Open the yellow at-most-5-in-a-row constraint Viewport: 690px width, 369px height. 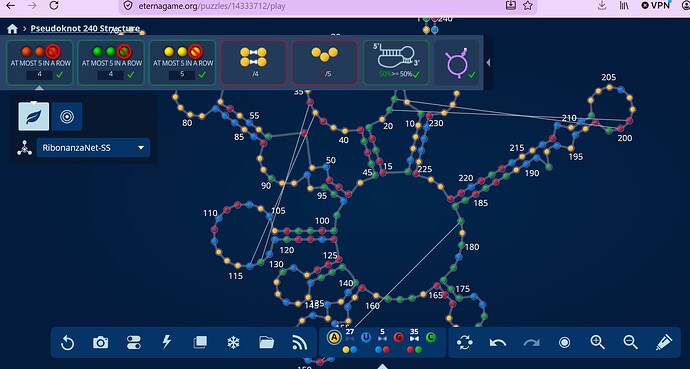182,62
